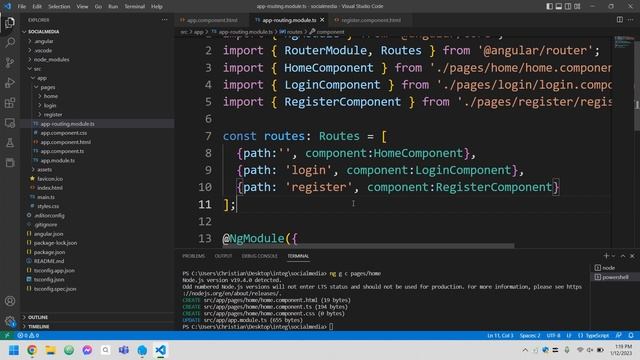
Task: Open Windows Start button
Action: coord(13,350)
